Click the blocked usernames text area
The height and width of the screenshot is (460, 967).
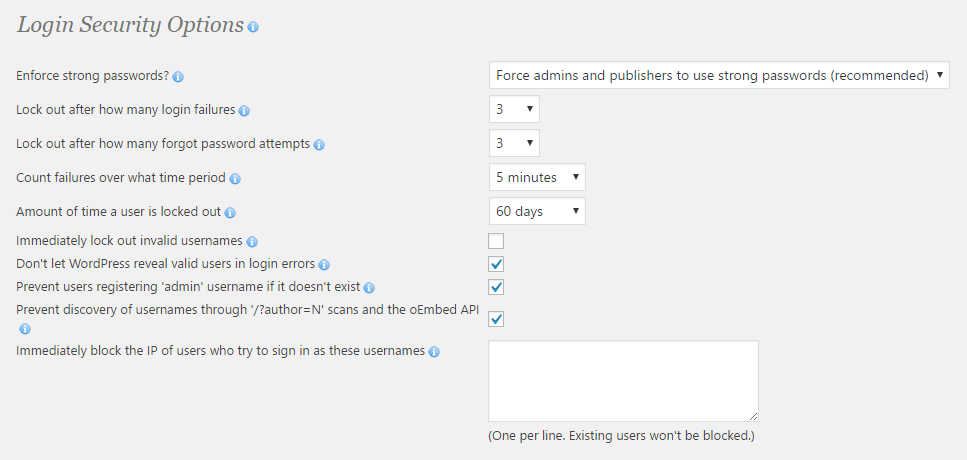point(623,380)
